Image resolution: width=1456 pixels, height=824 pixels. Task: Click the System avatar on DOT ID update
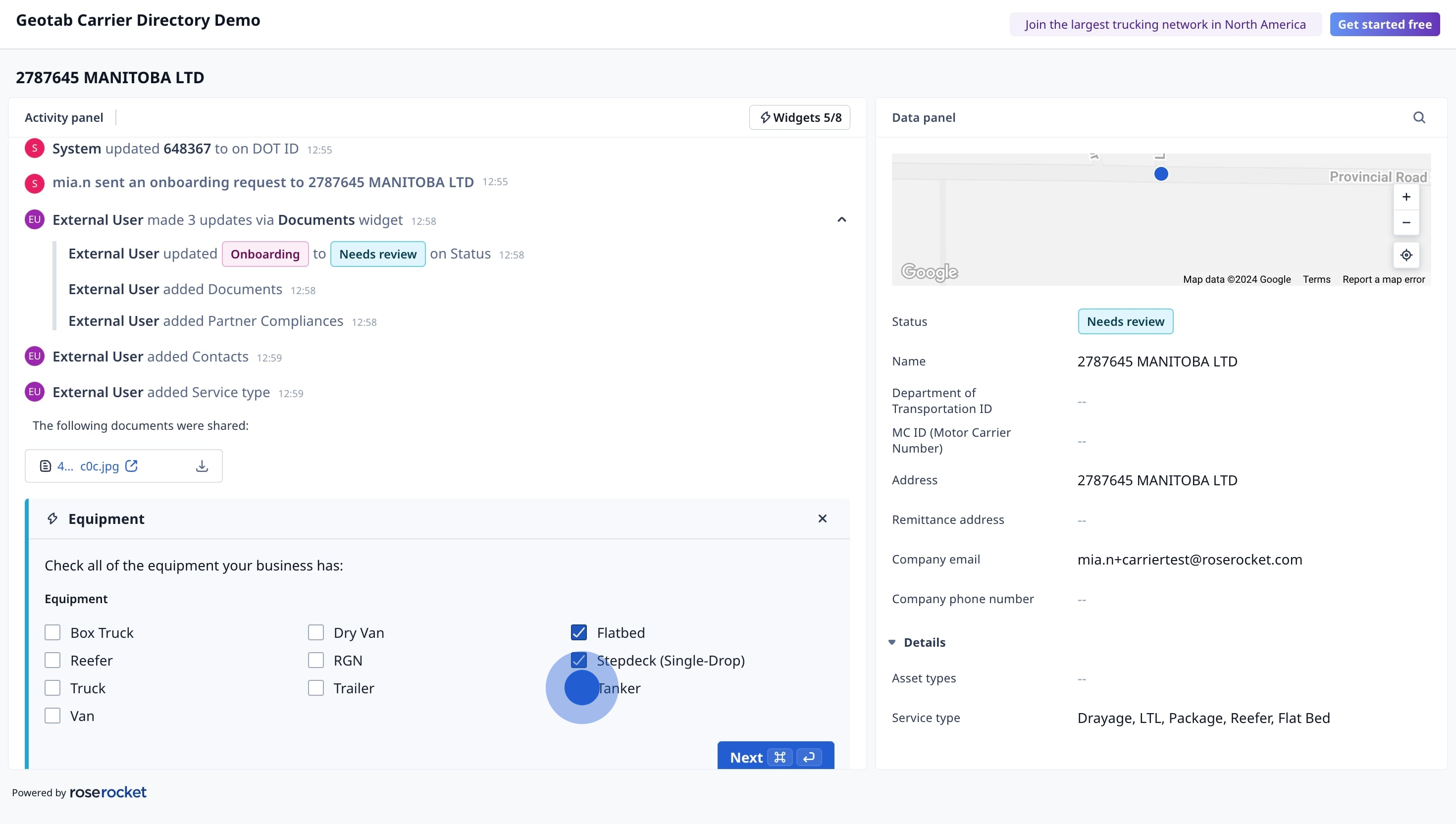[x=35, y=148]
